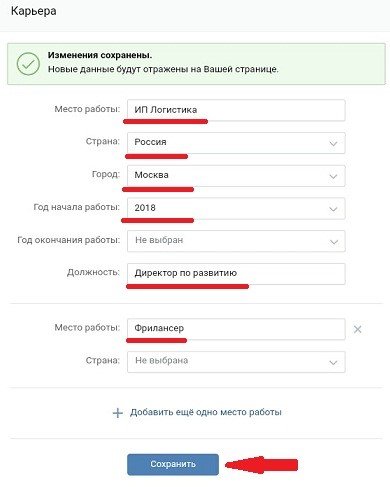This screenshot has height=487, width=390.
Task: Expand the Город dropdown arrow for Москва
Action: click(x=333, y=176)
